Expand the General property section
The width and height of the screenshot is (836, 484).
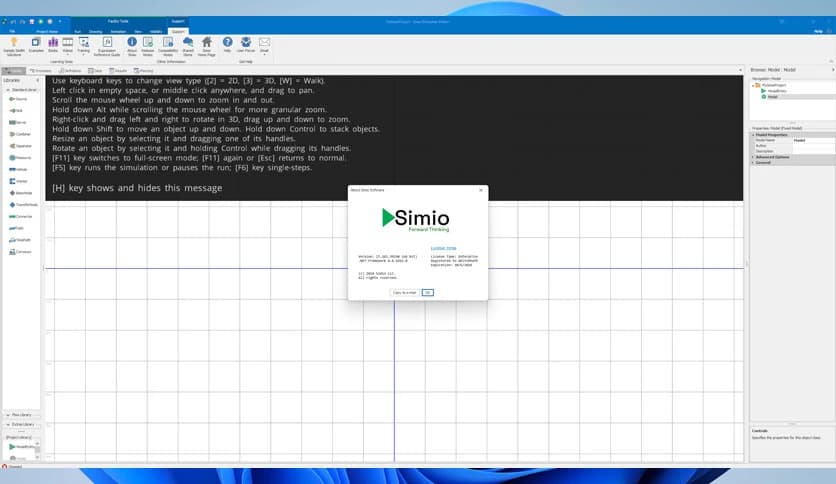coord(753,163)
